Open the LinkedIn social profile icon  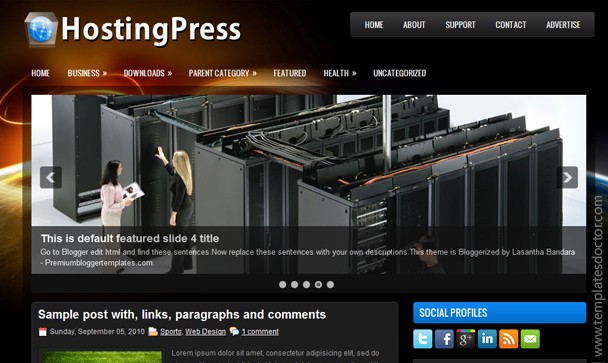coord(487,339)
